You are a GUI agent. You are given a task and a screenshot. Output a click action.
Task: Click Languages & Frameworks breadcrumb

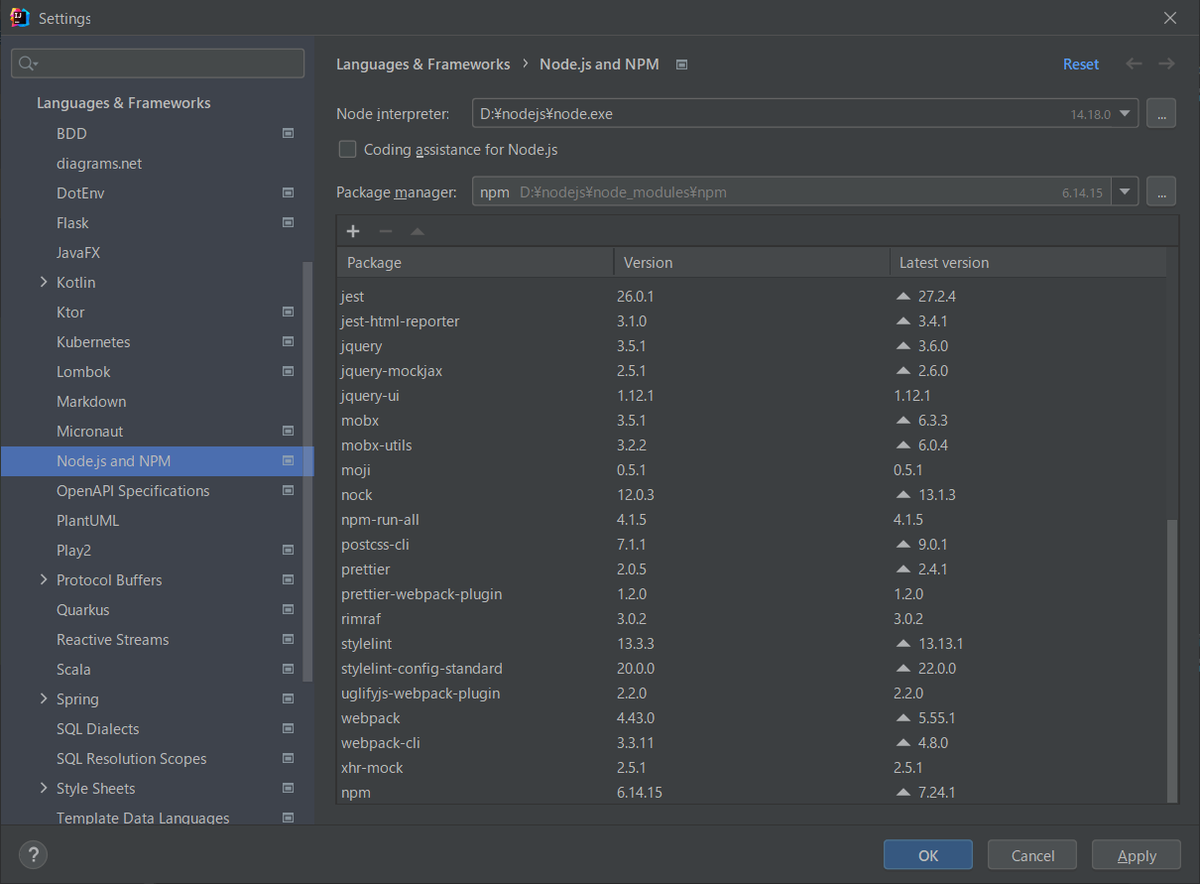click(x=423, y=64)
